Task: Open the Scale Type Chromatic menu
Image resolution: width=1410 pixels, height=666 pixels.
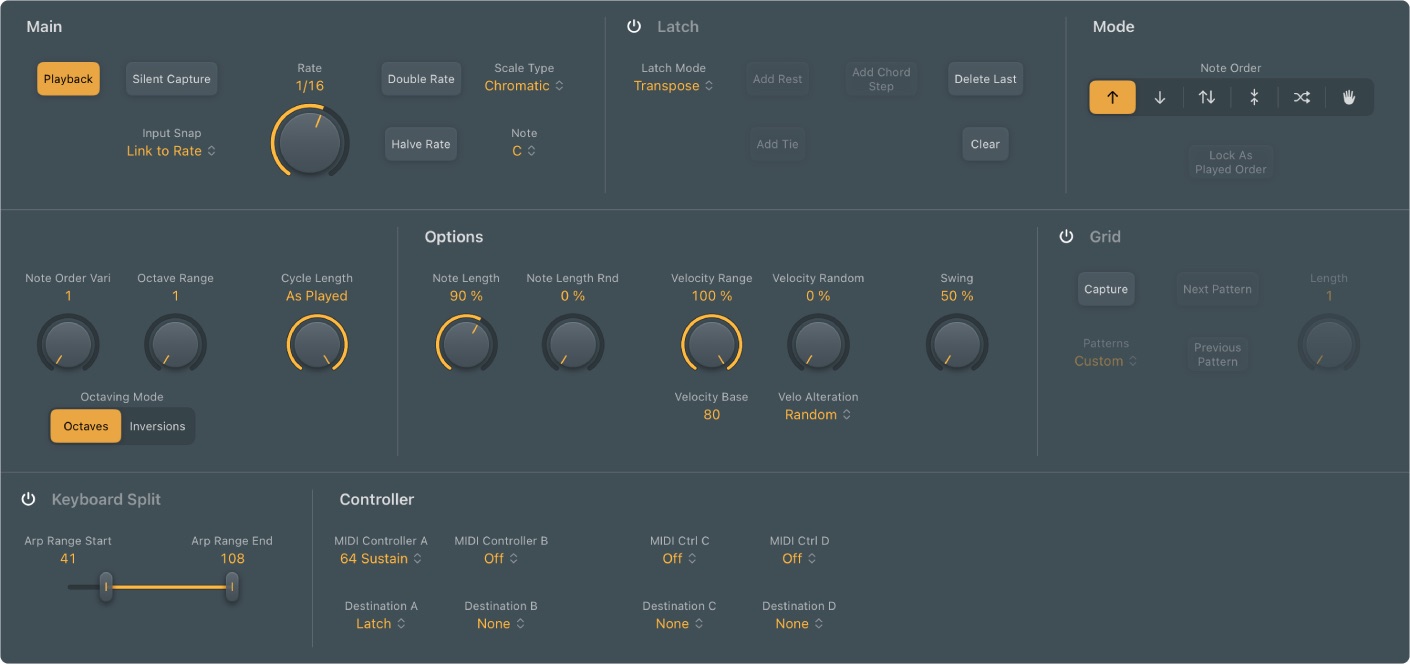Action: tap(524, 86)
